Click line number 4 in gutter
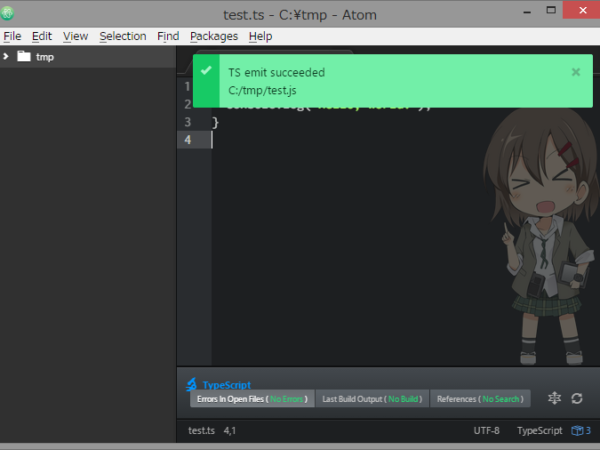Screen dimensions: 600x450 (188, 140)
